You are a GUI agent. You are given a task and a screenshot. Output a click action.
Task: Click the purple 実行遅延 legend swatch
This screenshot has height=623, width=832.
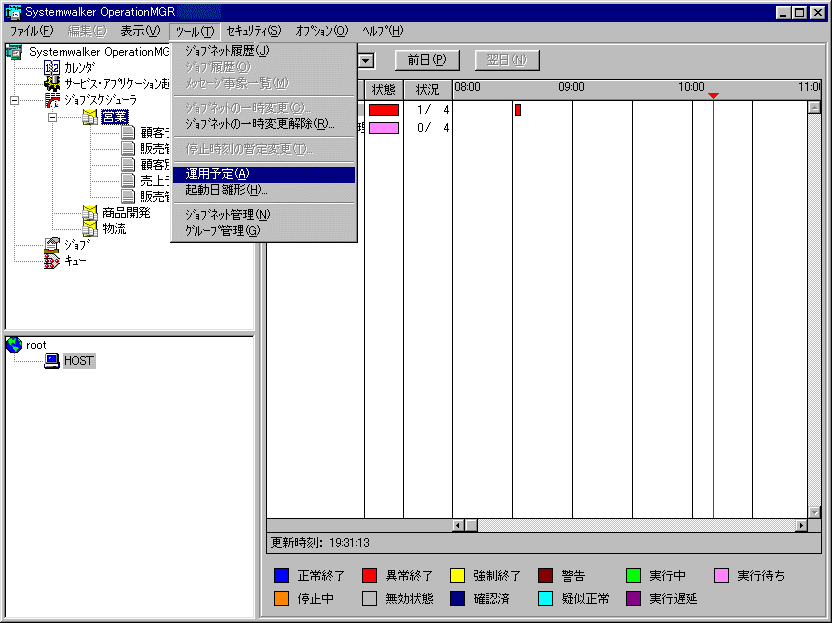pos(633,599)
